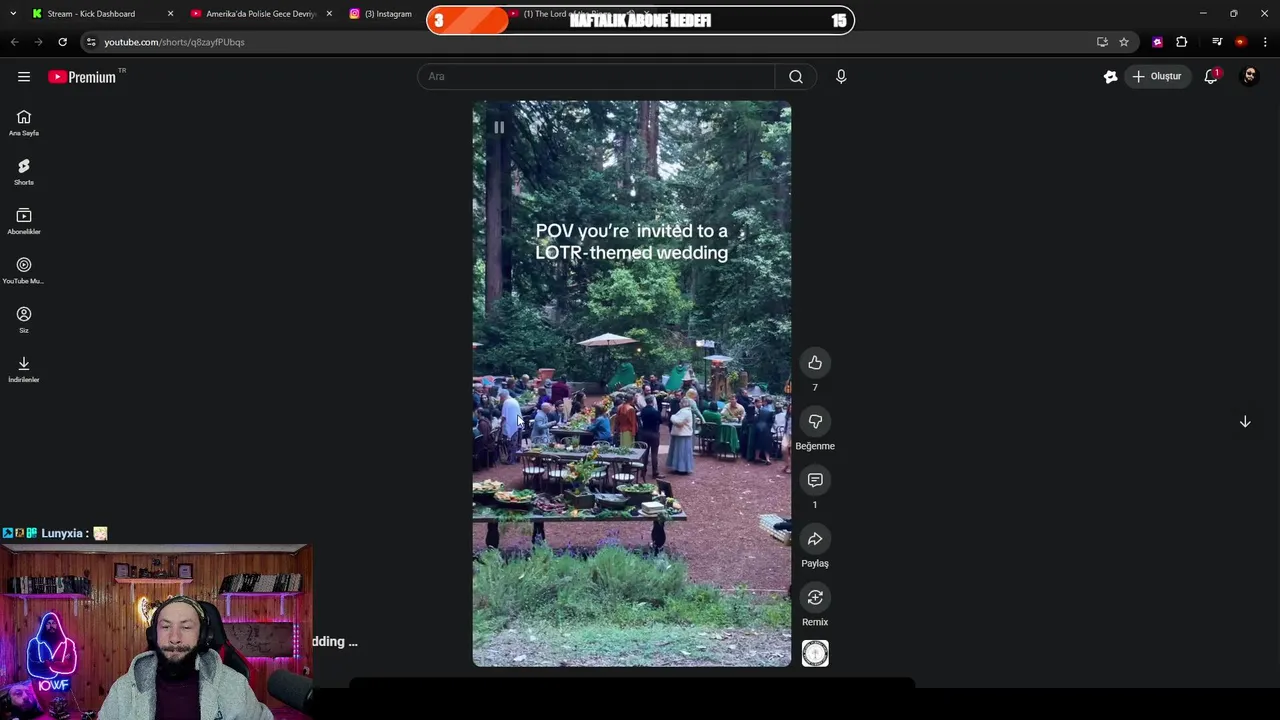
Task: Focus the Ara search field
Action: tap(596, 77)
